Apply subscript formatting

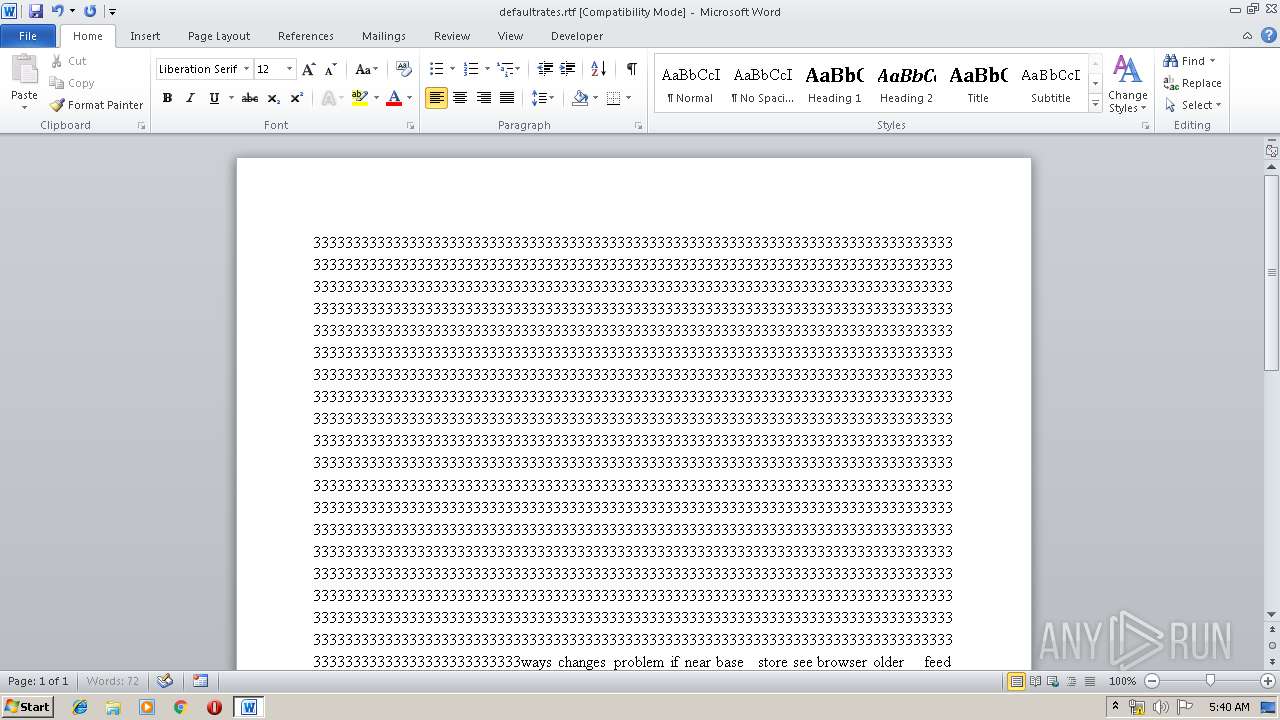point(273,98)
